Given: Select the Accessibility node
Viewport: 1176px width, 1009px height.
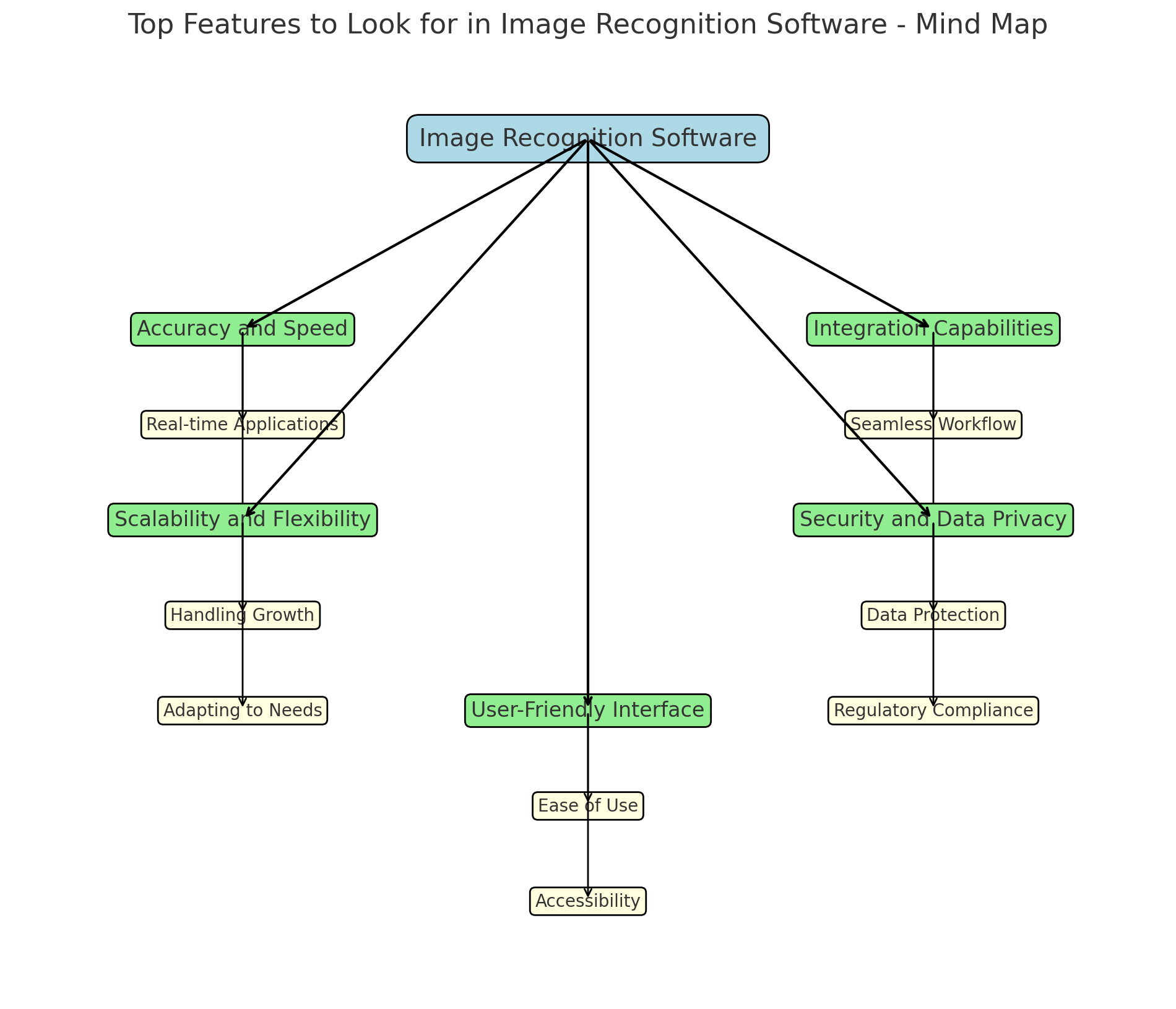Looking at the screenshot, I should 587,901.
